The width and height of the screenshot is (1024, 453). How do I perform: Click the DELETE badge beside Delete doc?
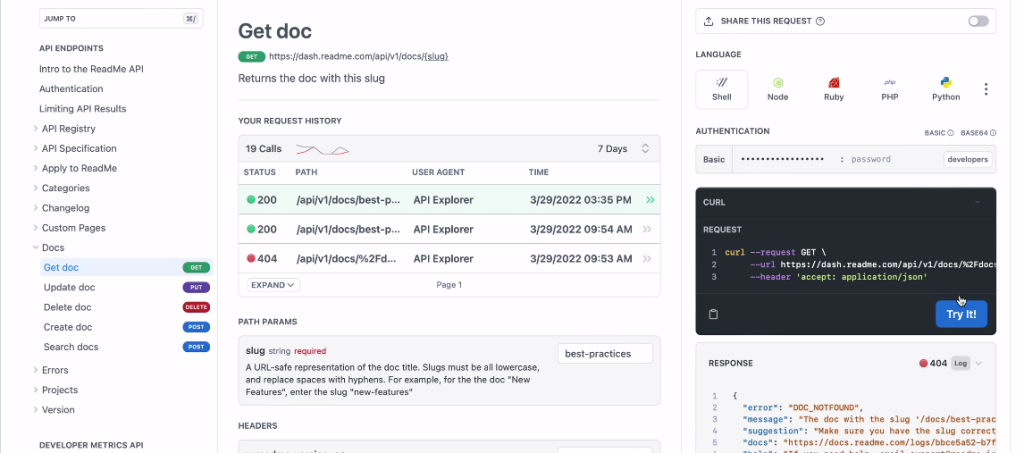(x=196, y=307)
